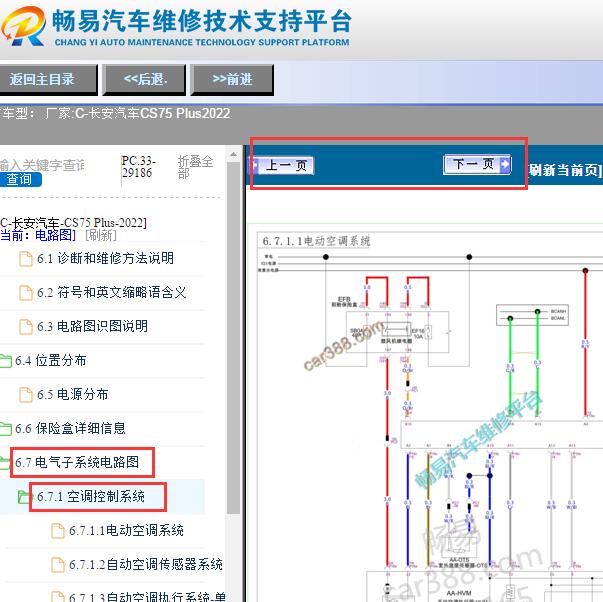
Task: Click folder icon beside 6.7 电气子系统电路图
Action: point(5,463)
